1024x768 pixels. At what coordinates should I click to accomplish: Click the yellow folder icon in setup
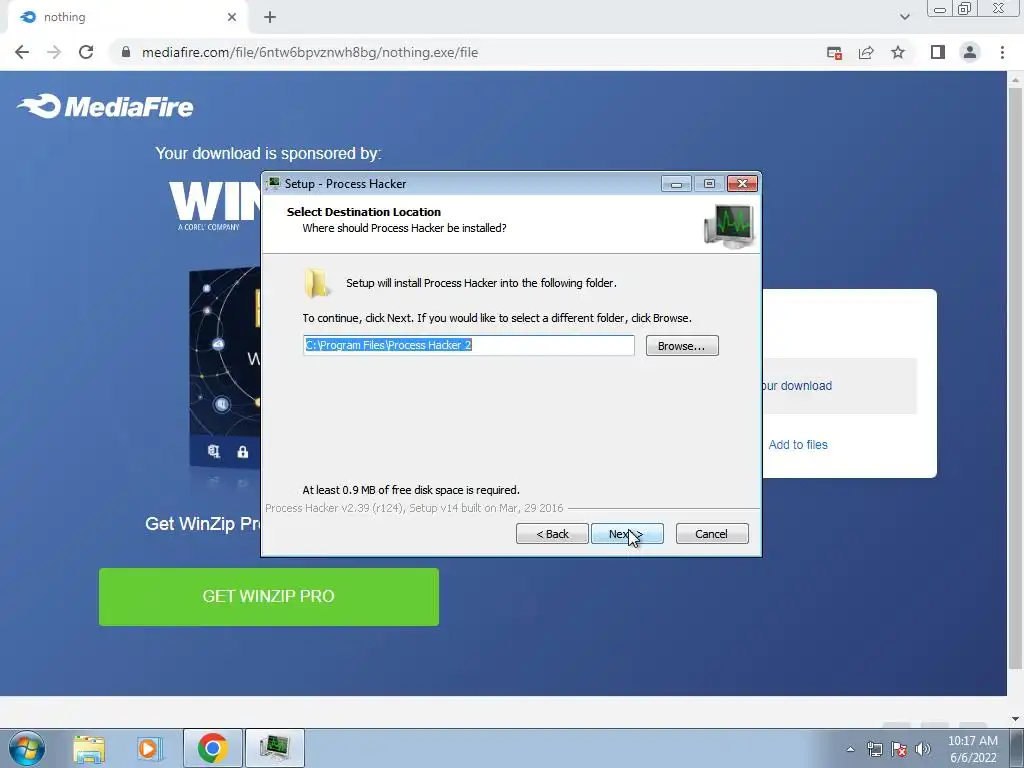click(317, 283)
